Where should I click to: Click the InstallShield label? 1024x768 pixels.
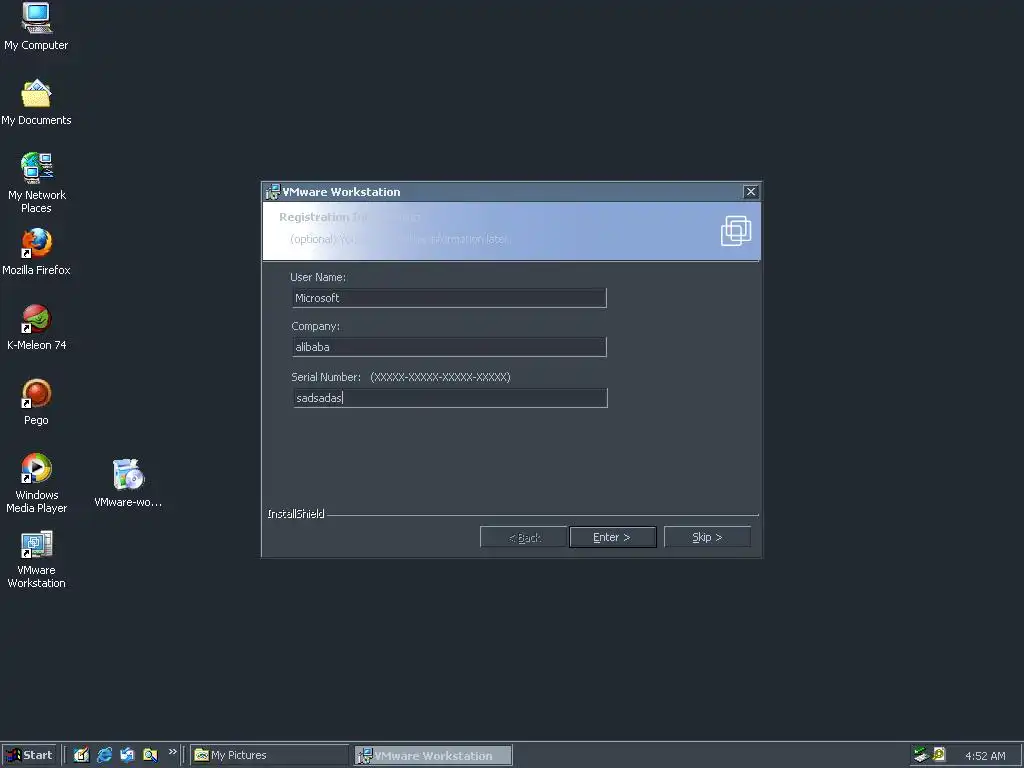pyautogui.click(x=296, y=514)
